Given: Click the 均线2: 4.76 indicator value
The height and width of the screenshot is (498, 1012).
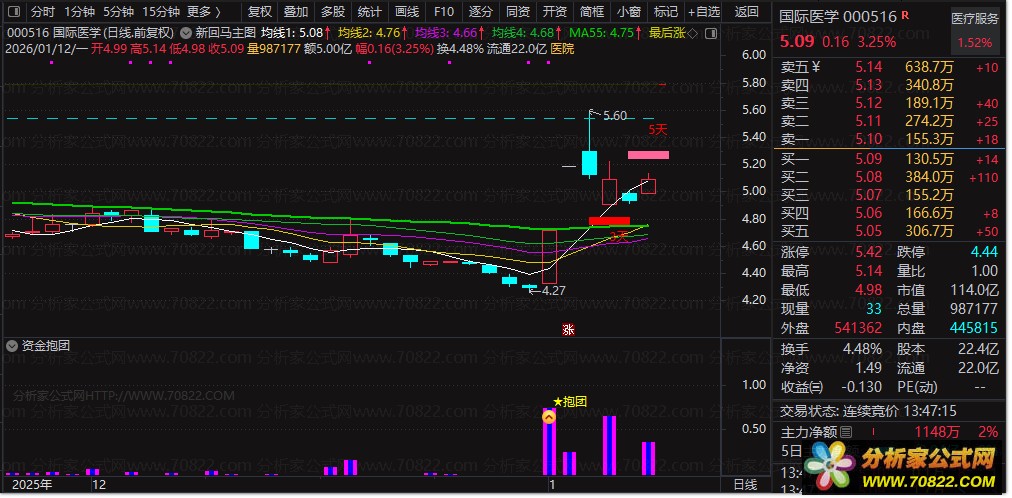Looking at the screenshot, I should (373, 32).
